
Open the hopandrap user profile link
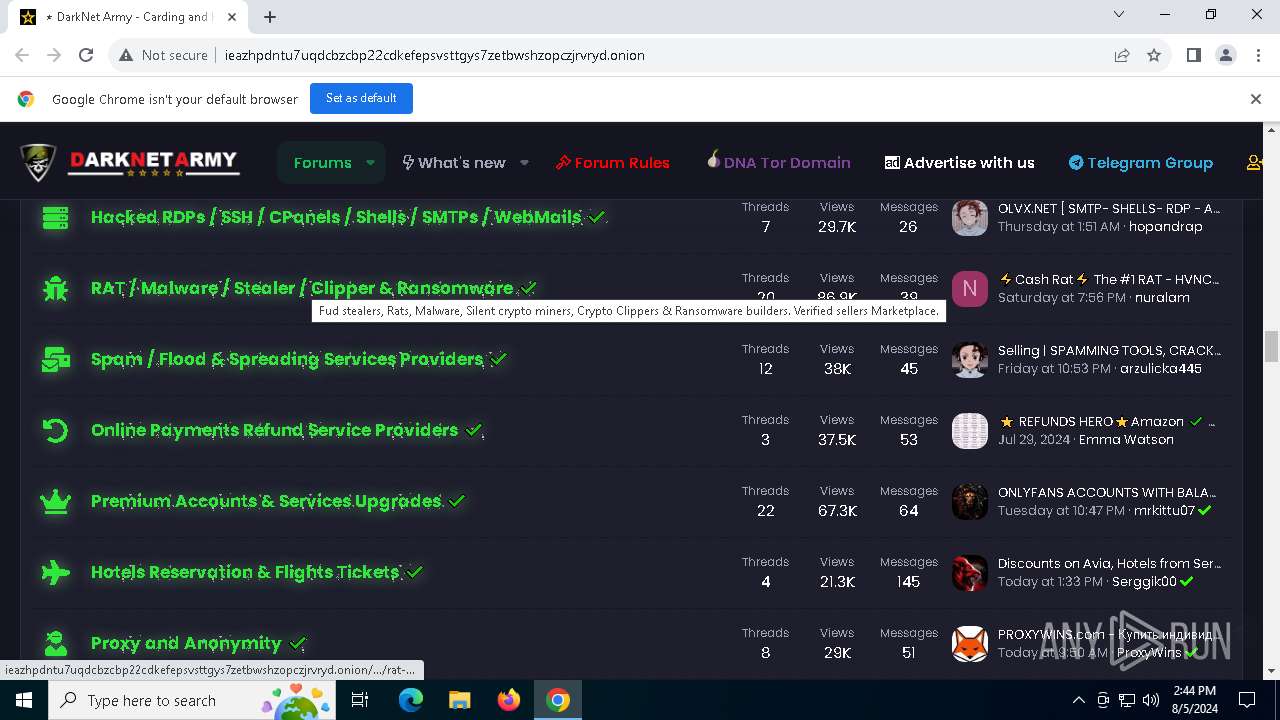tap(1165, 227)
